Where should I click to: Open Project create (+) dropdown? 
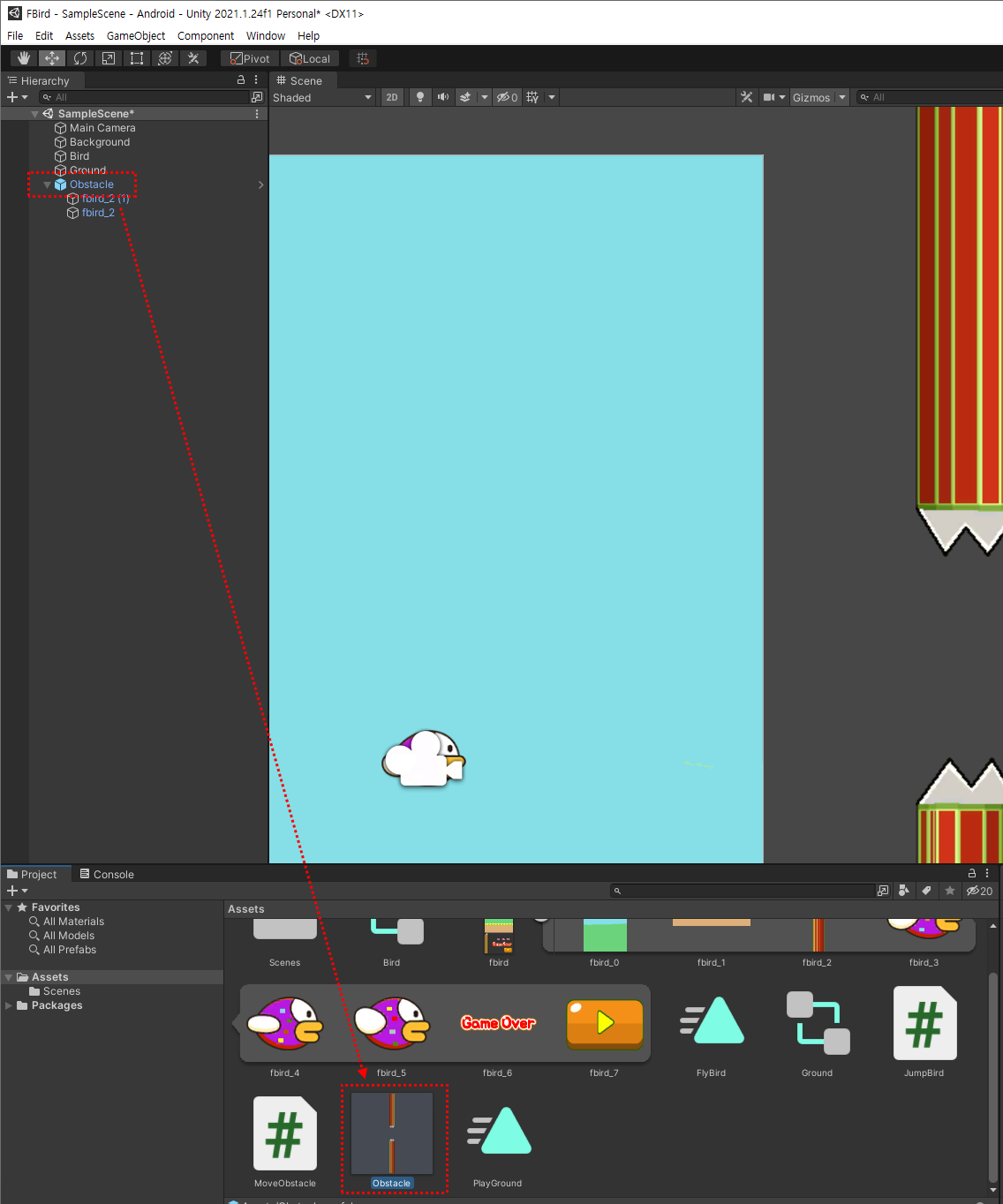coord(17,891)
